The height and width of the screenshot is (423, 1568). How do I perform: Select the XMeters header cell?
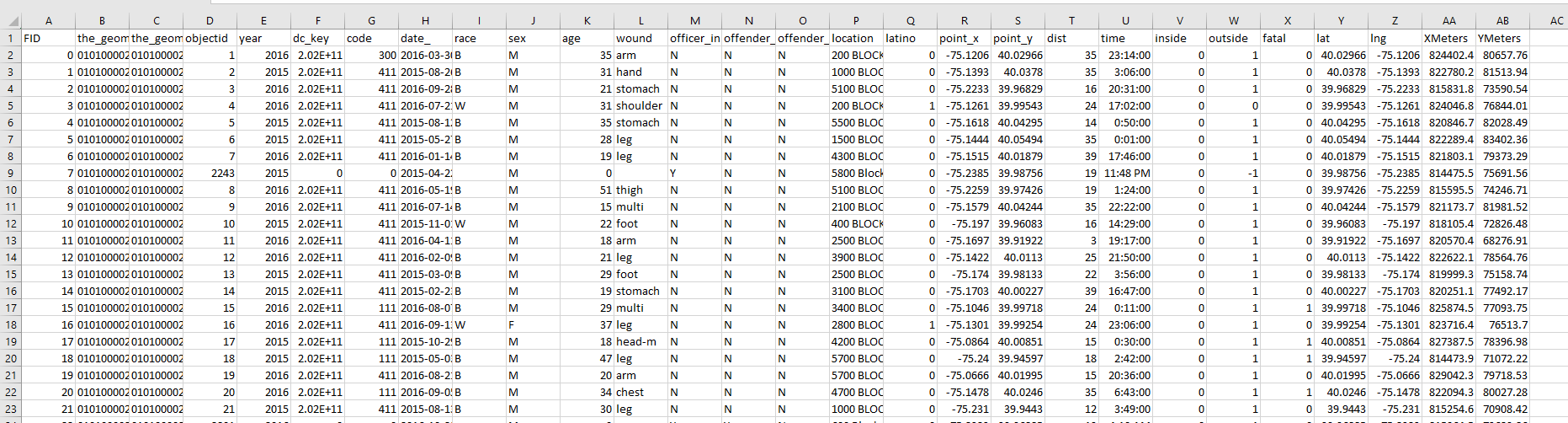tap(1448, 38)
